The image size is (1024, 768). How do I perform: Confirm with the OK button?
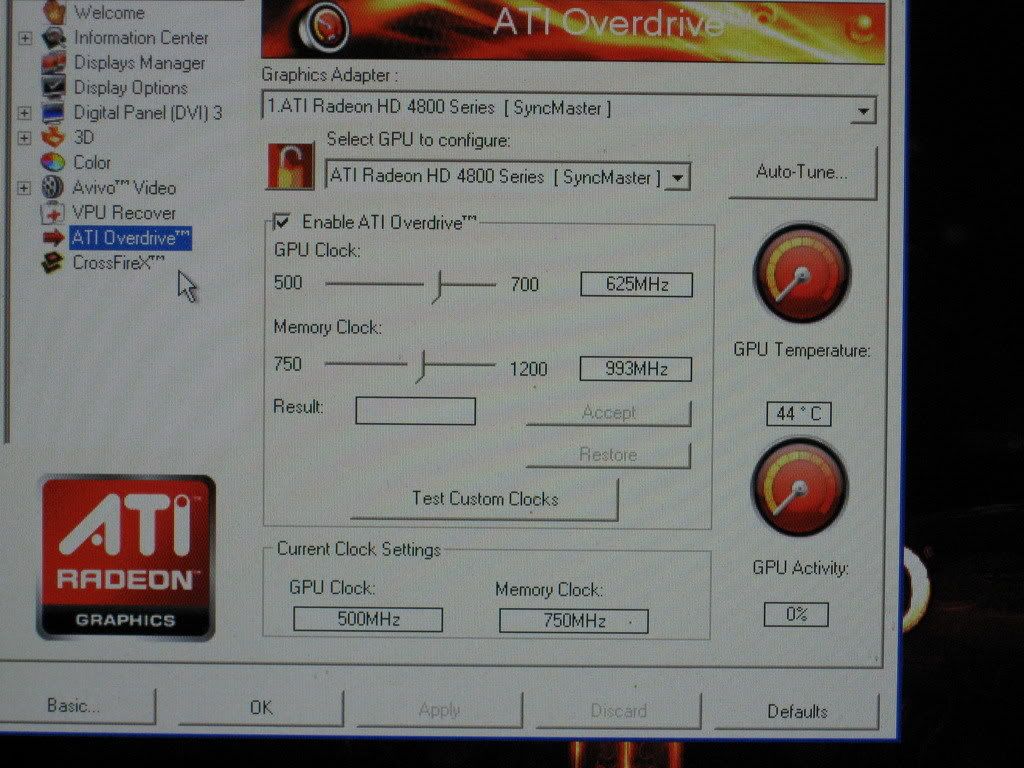(261, 708)
